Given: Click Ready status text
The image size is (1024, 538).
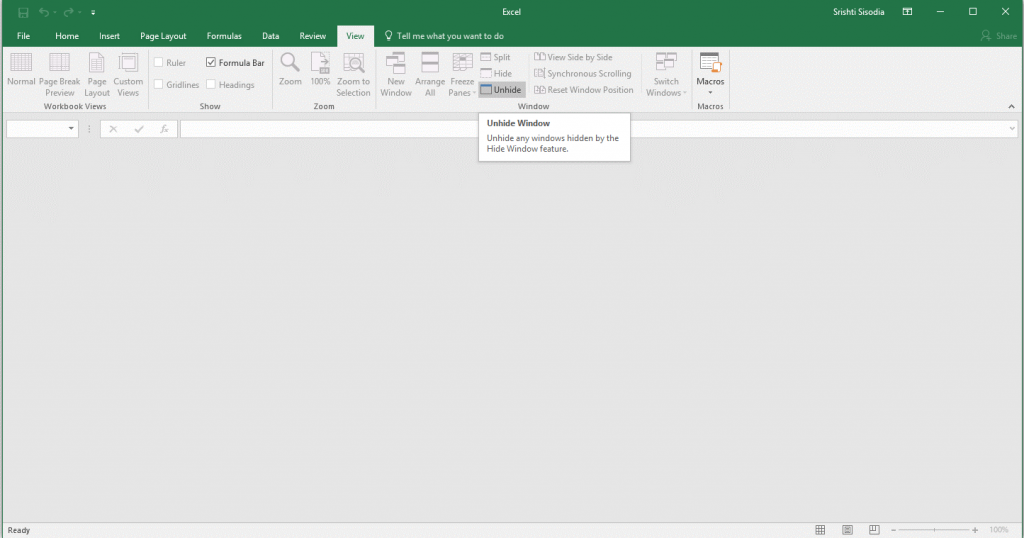Looking at the screenshot, I should click(x=19, y=530).
